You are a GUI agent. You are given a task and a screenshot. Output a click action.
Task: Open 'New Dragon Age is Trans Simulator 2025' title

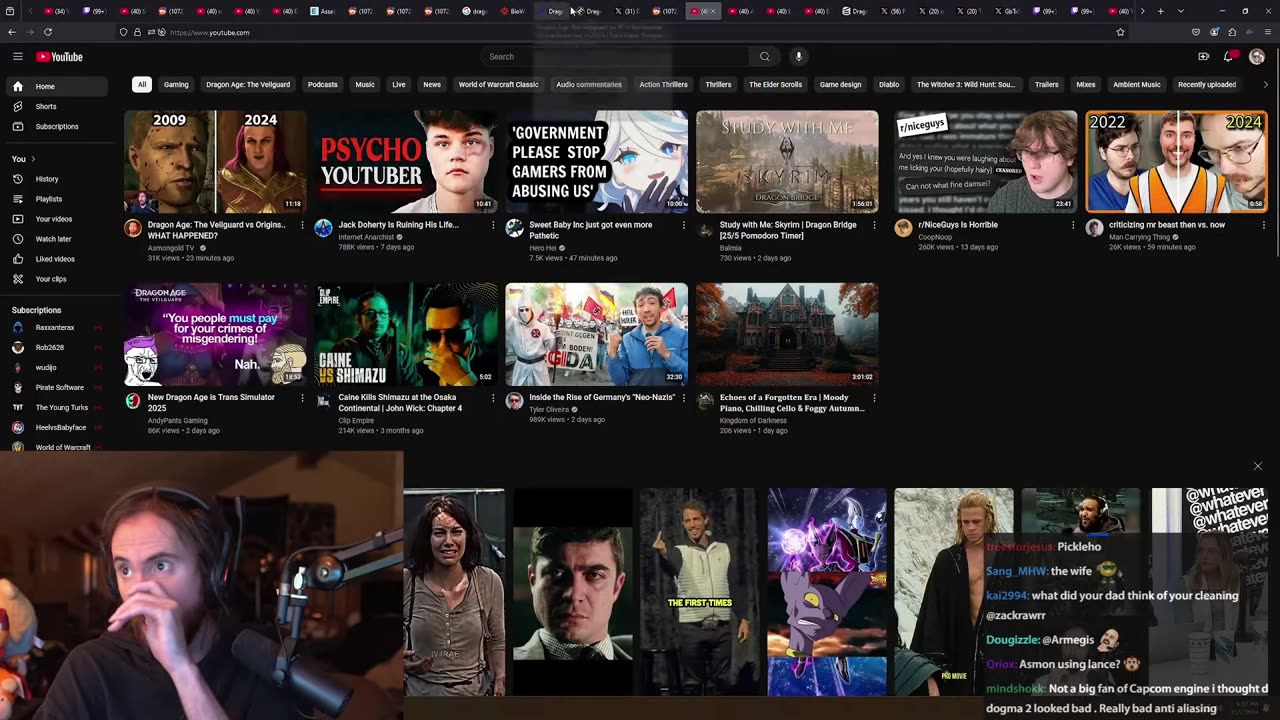pyautogui.click(x=211, y=403)
